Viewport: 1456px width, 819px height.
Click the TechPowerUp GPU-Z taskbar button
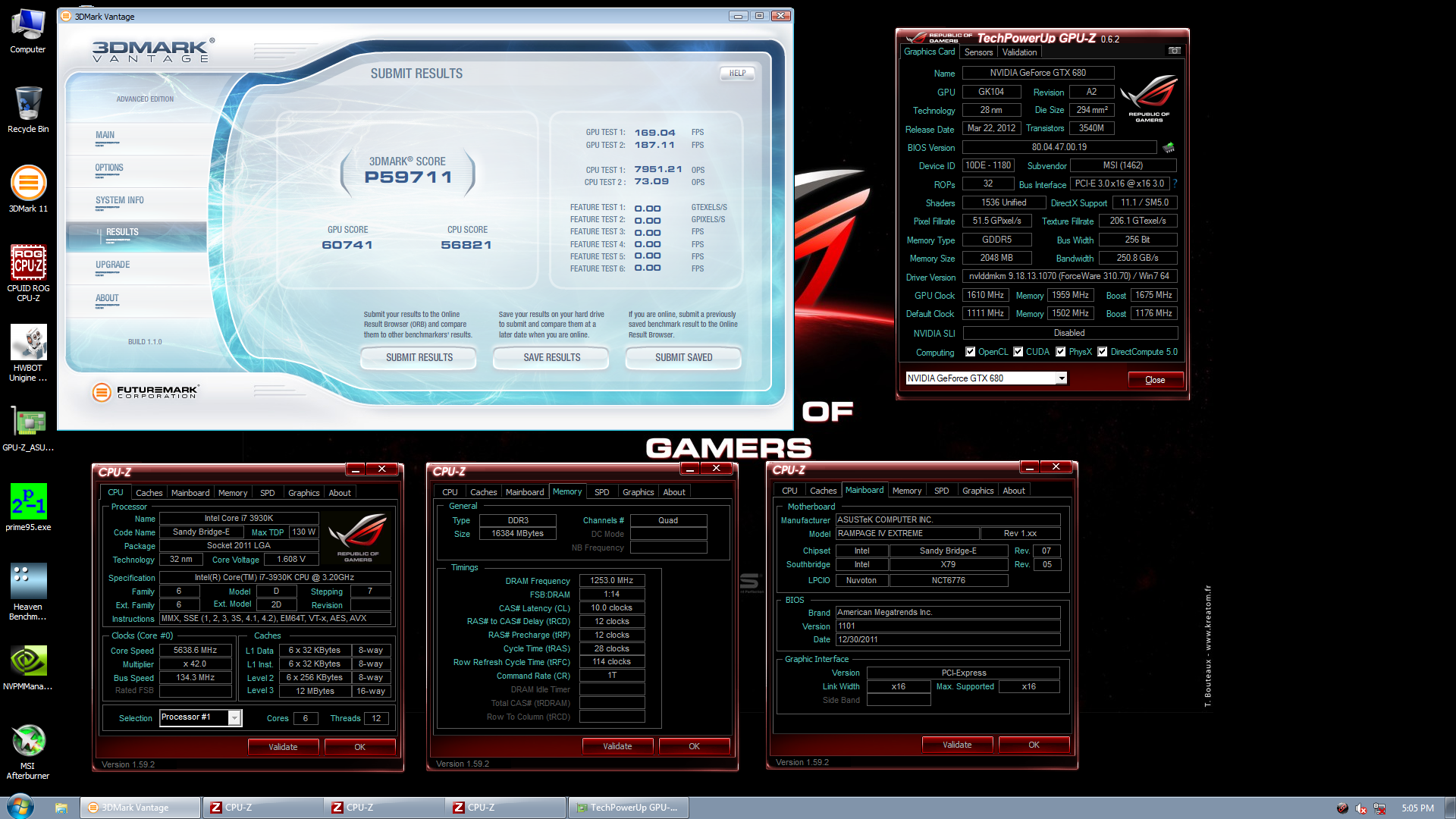[629, 808]
